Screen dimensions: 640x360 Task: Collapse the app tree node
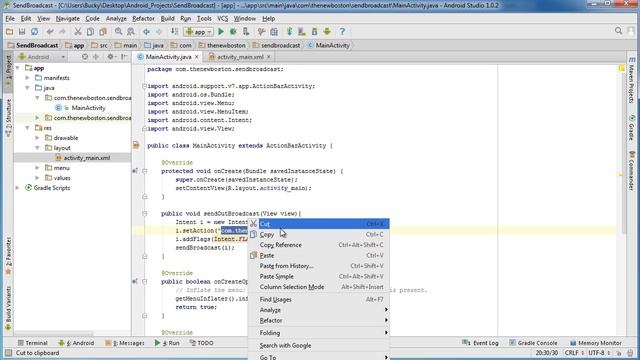(x=18, y=68)
